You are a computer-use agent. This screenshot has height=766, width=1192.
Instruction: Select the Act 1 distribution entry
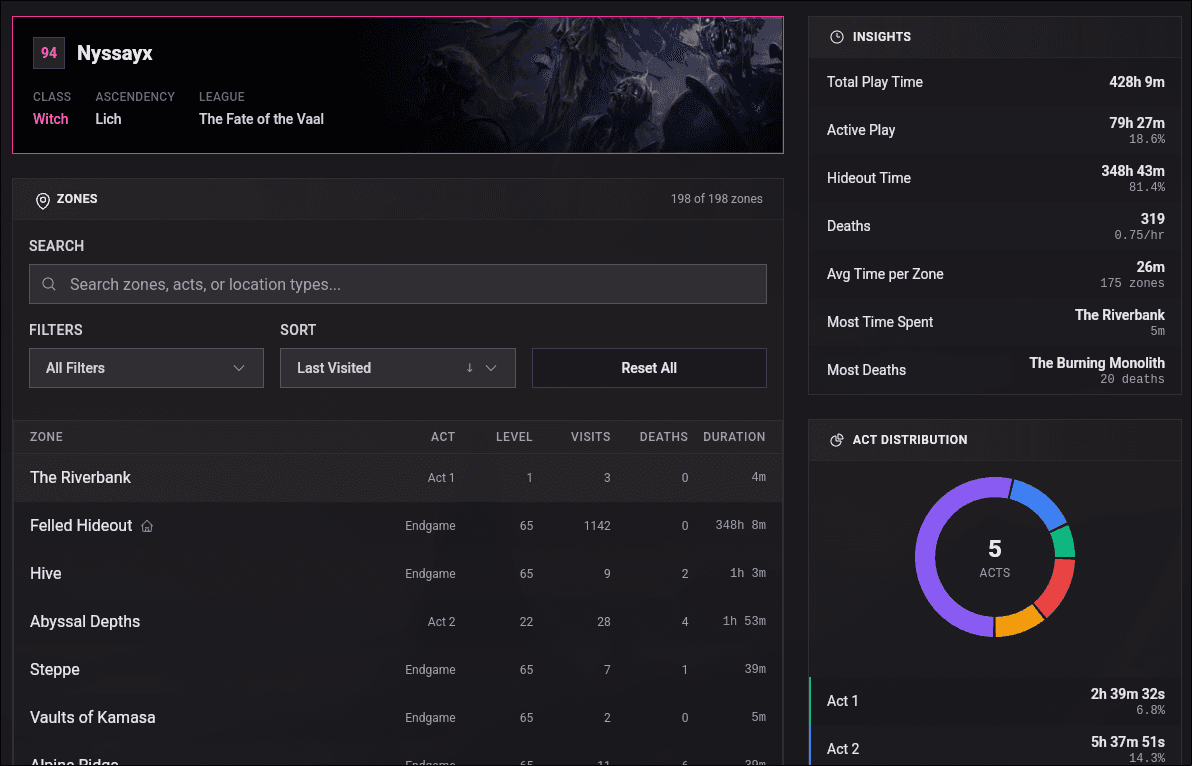(995, 701)
